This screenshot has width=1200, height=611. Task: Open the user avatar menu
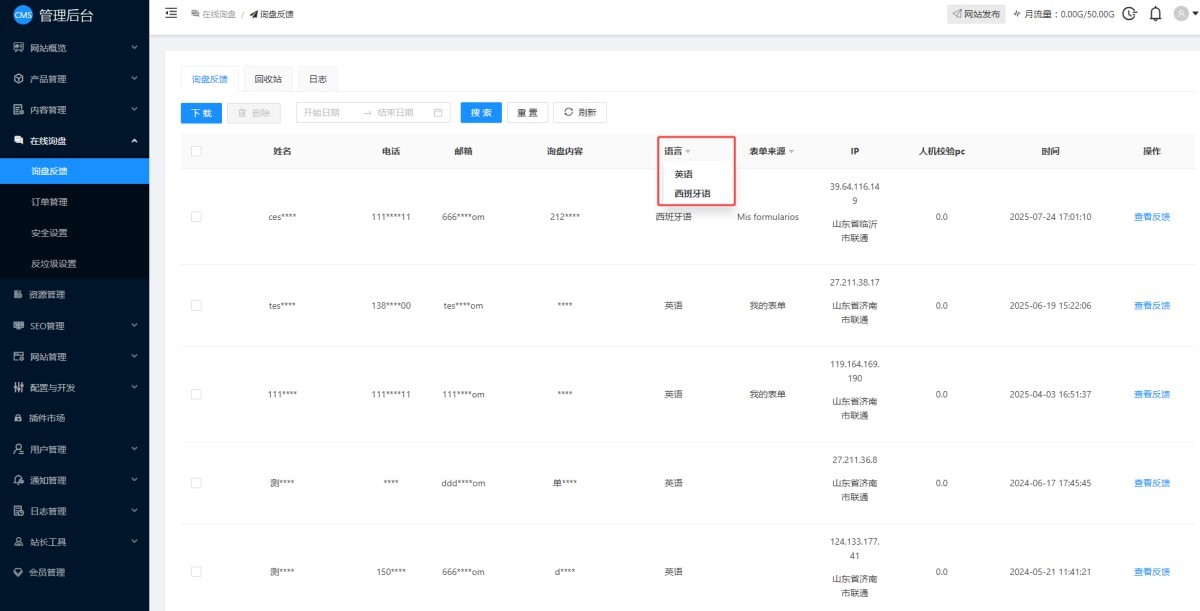(1184, 14)
